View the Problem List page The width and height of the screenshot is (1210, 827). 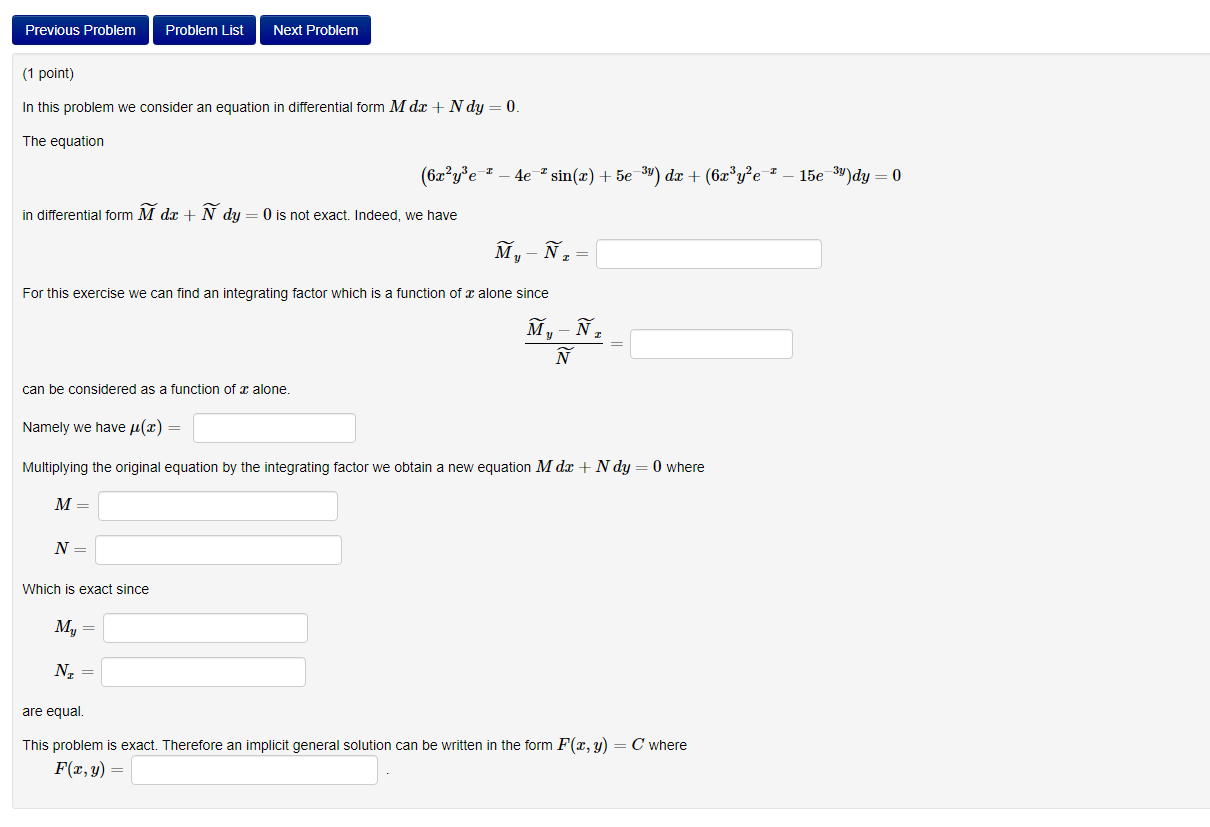pos(204,30)
